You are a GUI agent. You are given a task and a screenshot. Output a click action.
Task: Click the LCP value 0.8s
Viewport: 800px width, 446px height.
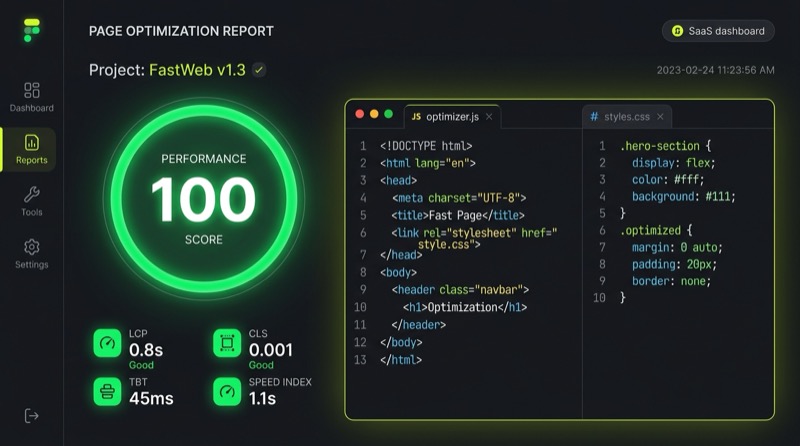pyautogui.click(x=146, y=350)
